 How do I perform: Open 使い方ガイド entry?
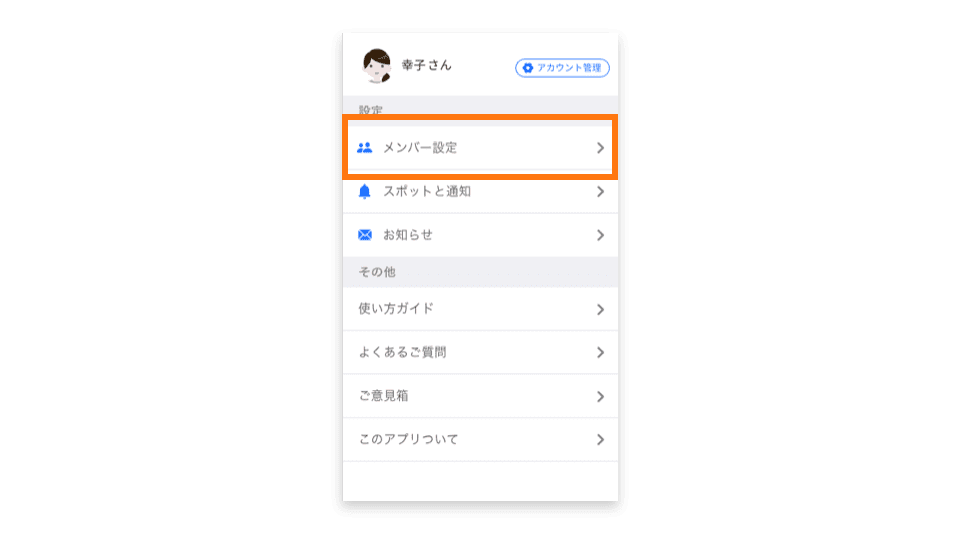(481, 309)
